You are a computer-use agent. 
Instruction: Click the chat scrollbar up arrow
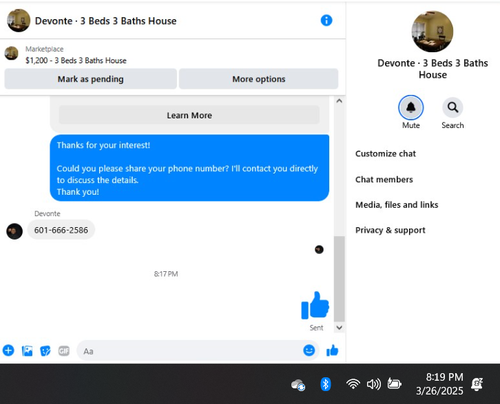click(339, 101)
